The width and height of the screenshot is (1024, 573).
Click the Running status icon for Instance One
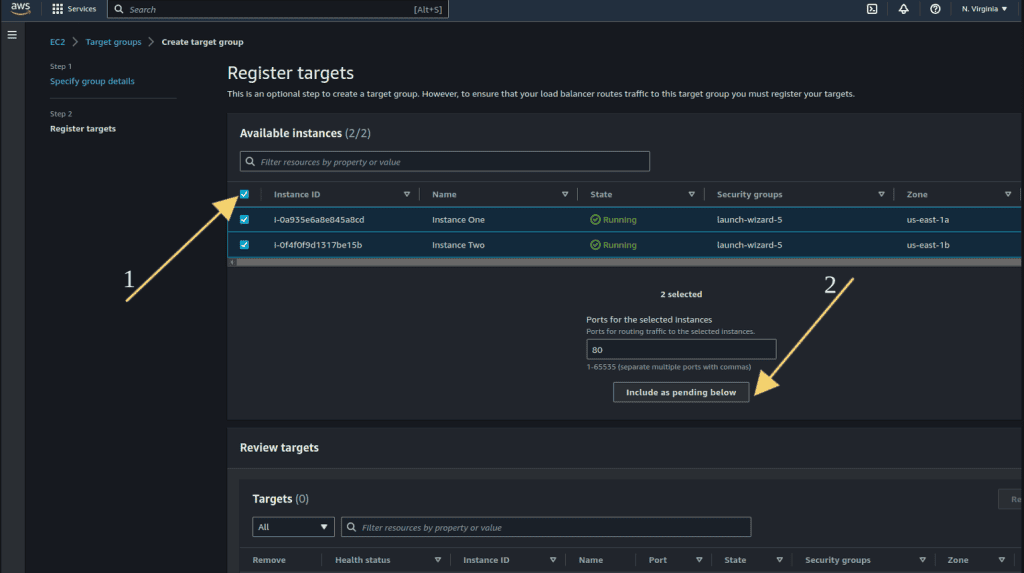(595, 220)
